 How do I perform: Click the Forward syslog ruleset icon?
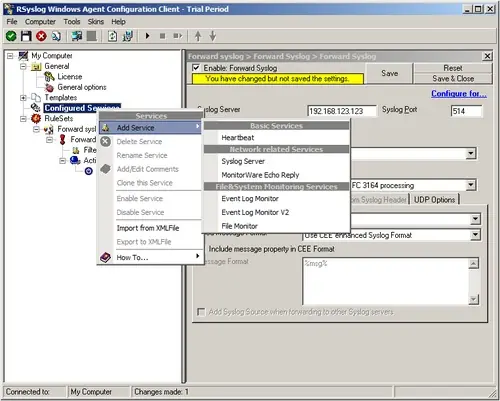pos(49,129)
